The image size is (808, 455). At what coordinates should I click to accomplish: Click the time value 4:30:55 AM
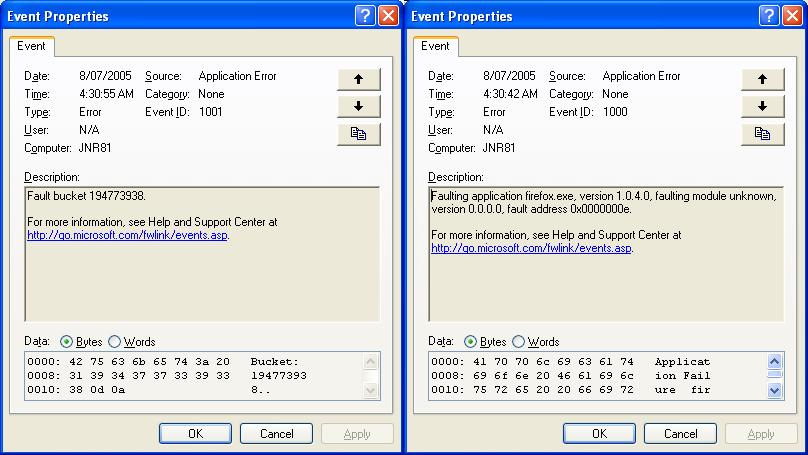[106, 94]
